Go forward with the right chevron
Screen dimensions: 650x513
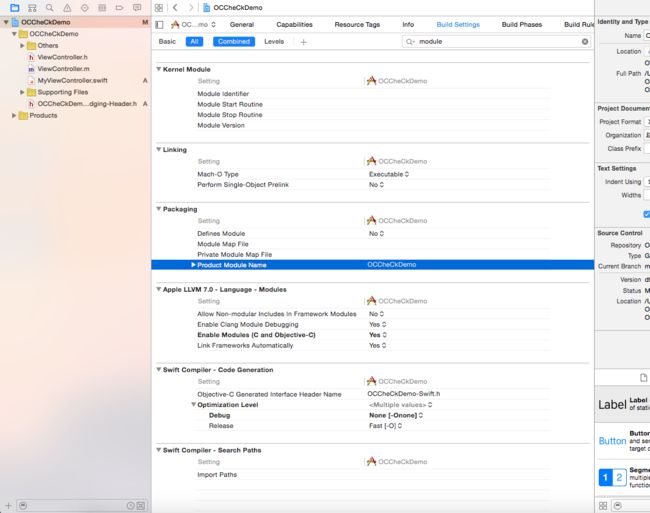coord(191,7)
